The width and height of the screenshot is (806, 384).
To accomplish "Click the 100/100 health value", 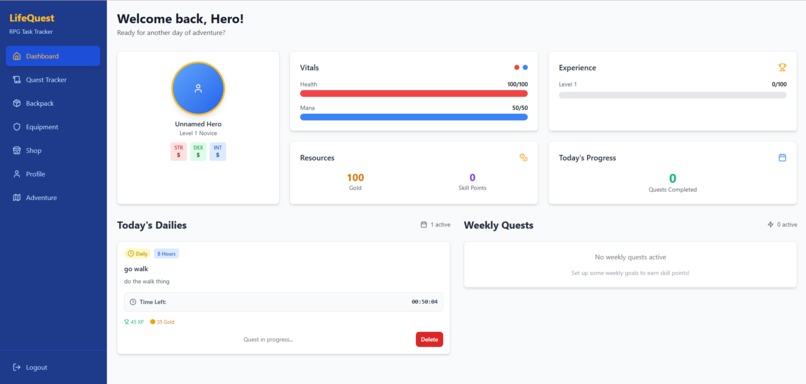I will [517, 84].
